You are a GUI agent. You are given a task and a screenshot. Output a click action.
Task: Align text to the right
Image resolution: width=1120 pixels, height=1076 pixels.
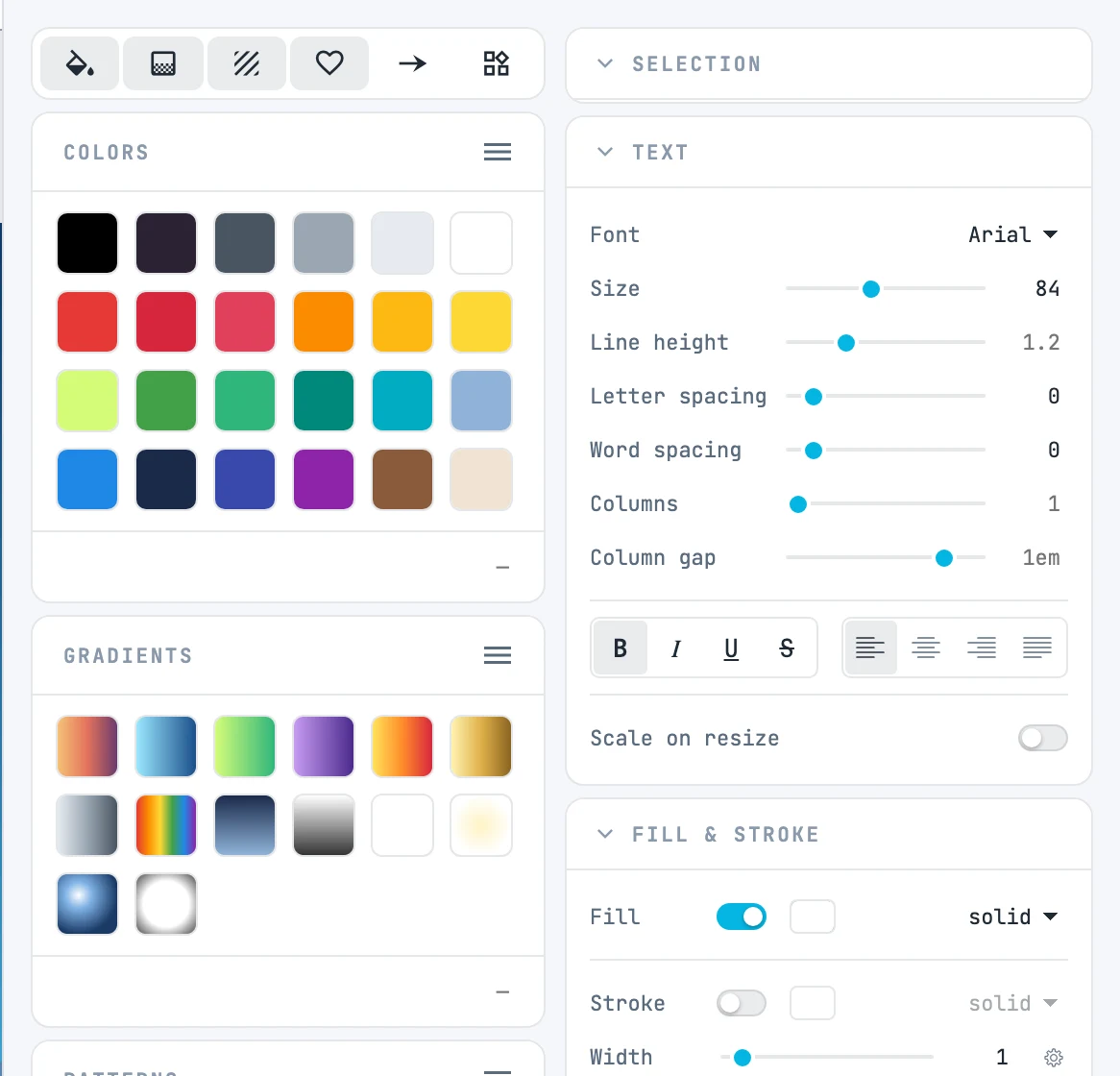(982, 648)
